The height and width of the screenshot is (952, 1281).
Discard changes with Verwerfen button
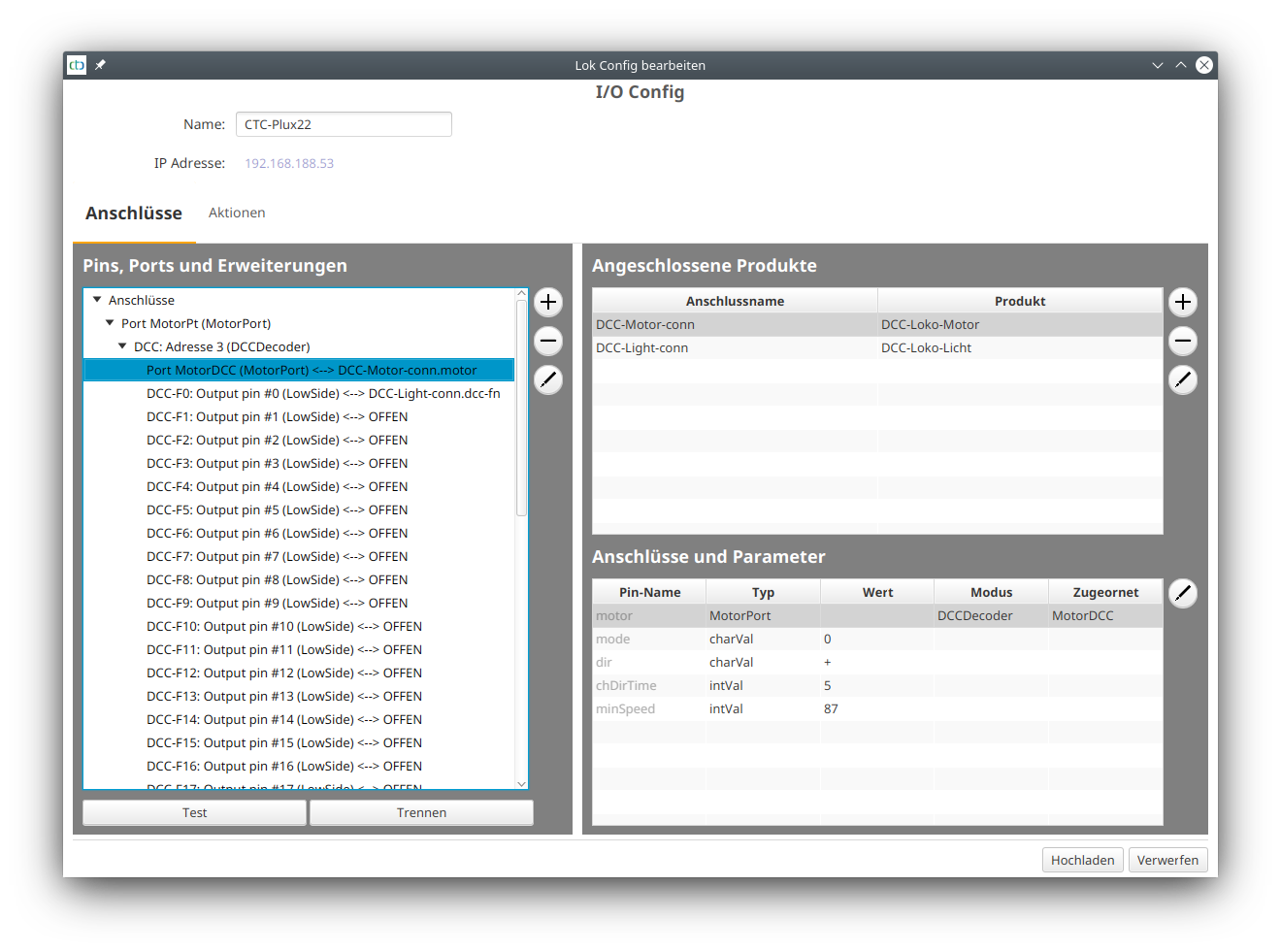(1167, 860)
